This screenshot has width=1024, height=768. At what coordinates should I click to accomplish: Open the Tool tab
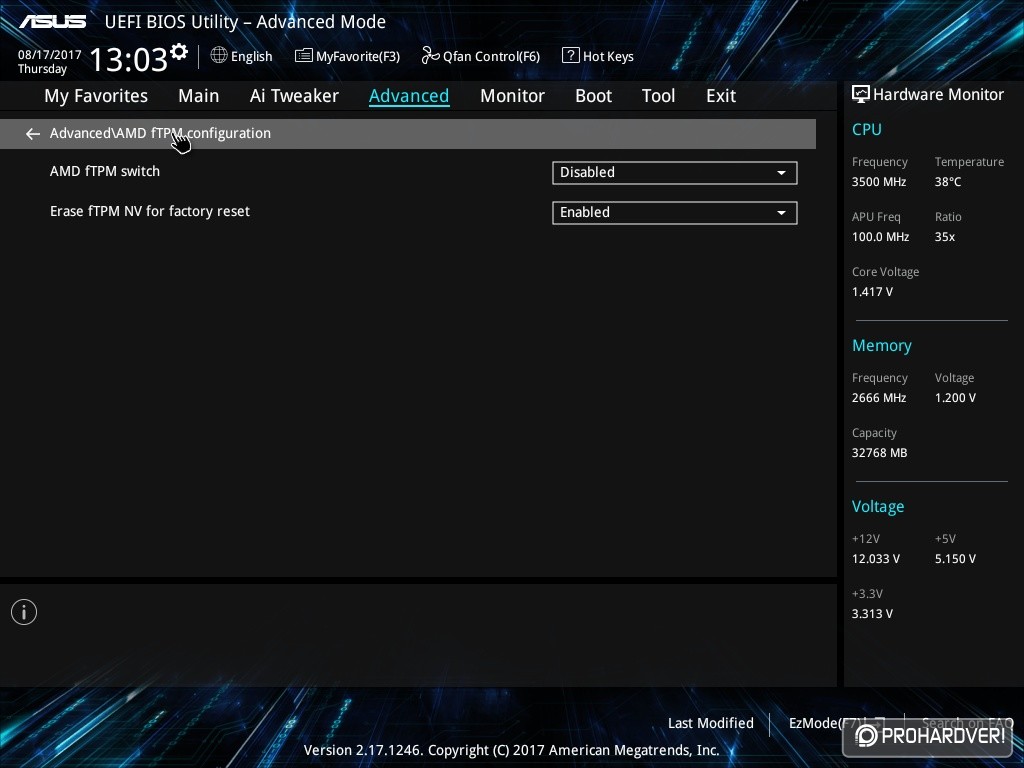pyautogui.click(x=658, y=96)
